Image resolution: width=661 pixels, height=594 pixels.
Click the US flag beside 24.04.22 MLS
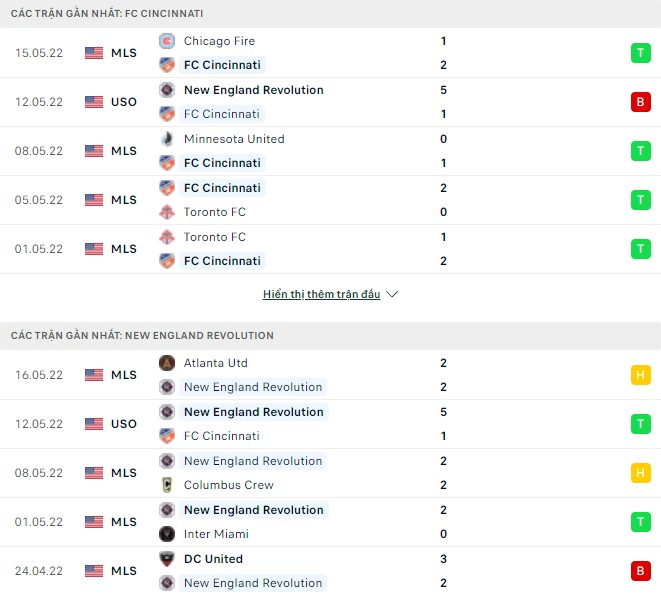(x=94, y=571)
